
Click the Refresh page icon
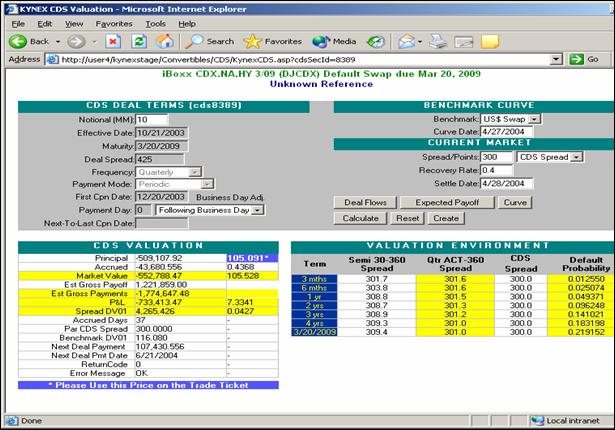click(x=138, y=41)
